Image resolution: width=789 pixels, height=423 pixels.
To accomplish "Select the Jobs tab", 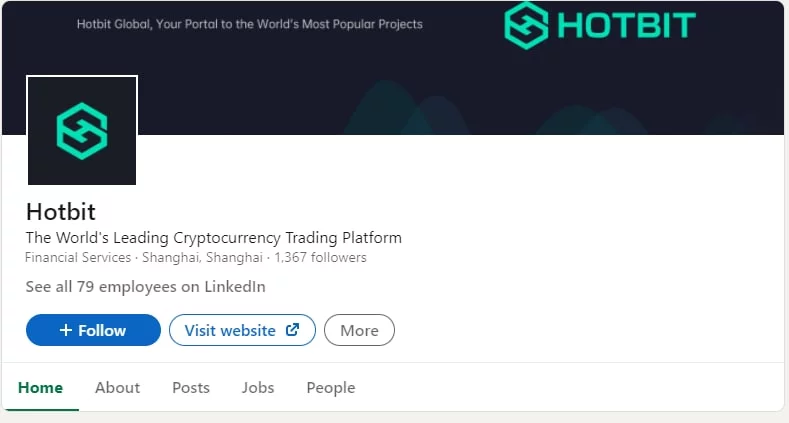I will (258, 388).
